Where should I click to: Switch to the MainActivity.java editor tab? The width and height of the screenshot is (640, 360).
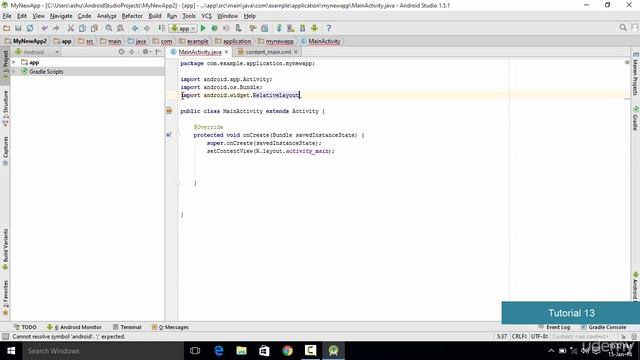pos(200,52)
